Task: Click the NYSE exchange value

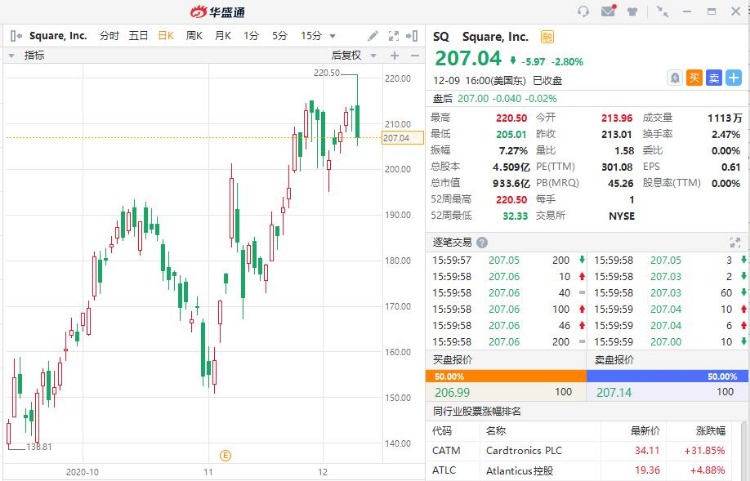Action: pyautogui.click(x=622, y=216)
